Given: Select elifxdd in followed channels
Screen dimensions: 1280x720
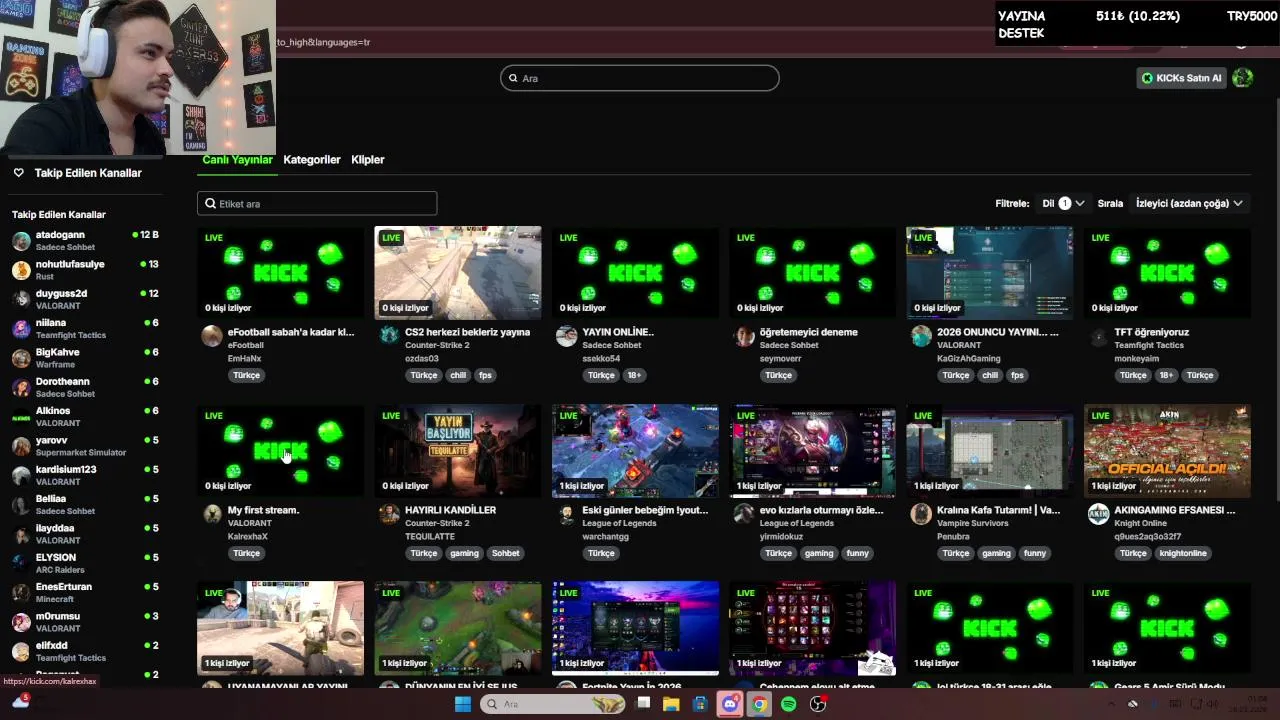Looking at the screenshot, I should point(85,651).
